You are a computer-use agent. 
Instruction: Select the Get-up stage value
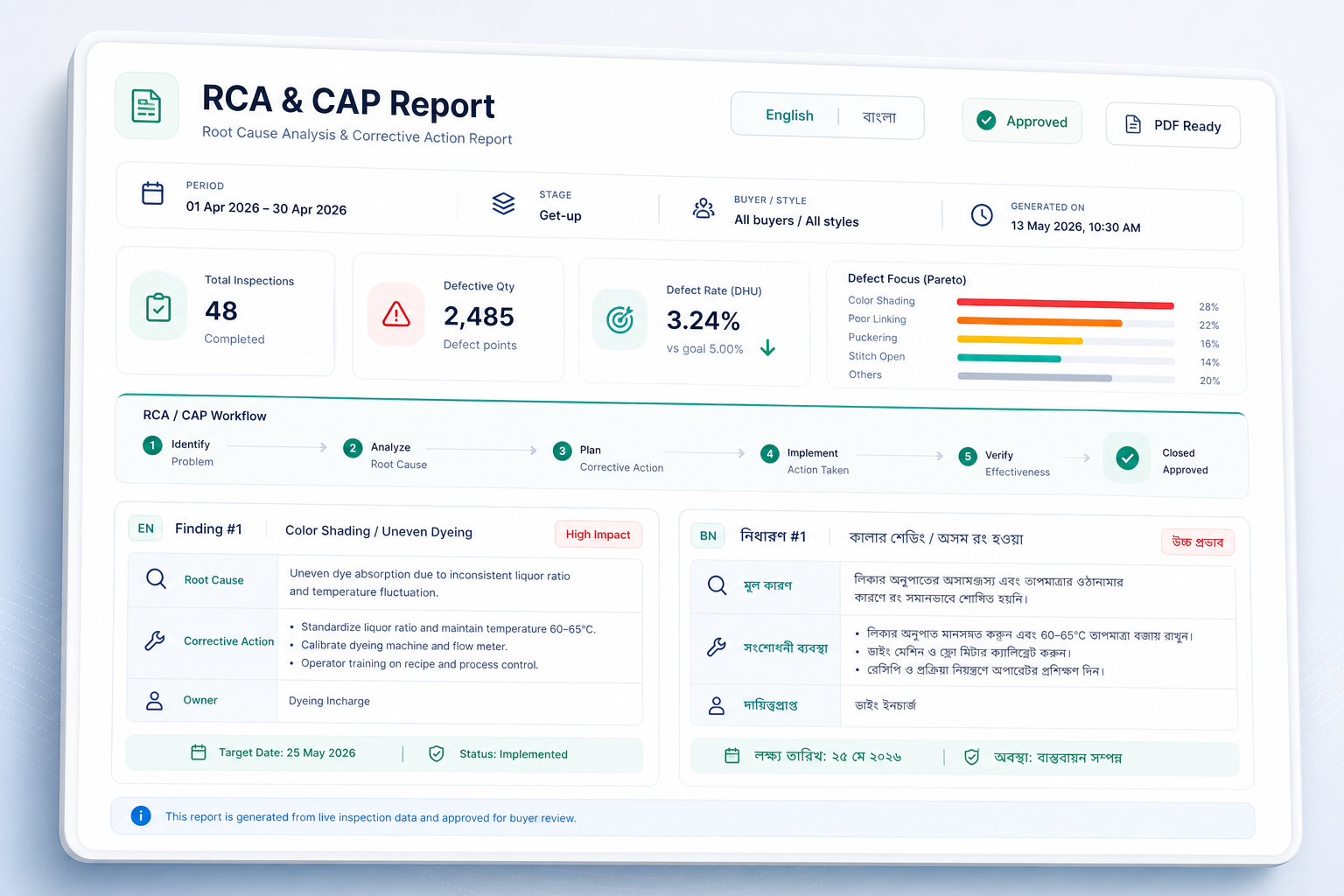[x=560, y=215]
